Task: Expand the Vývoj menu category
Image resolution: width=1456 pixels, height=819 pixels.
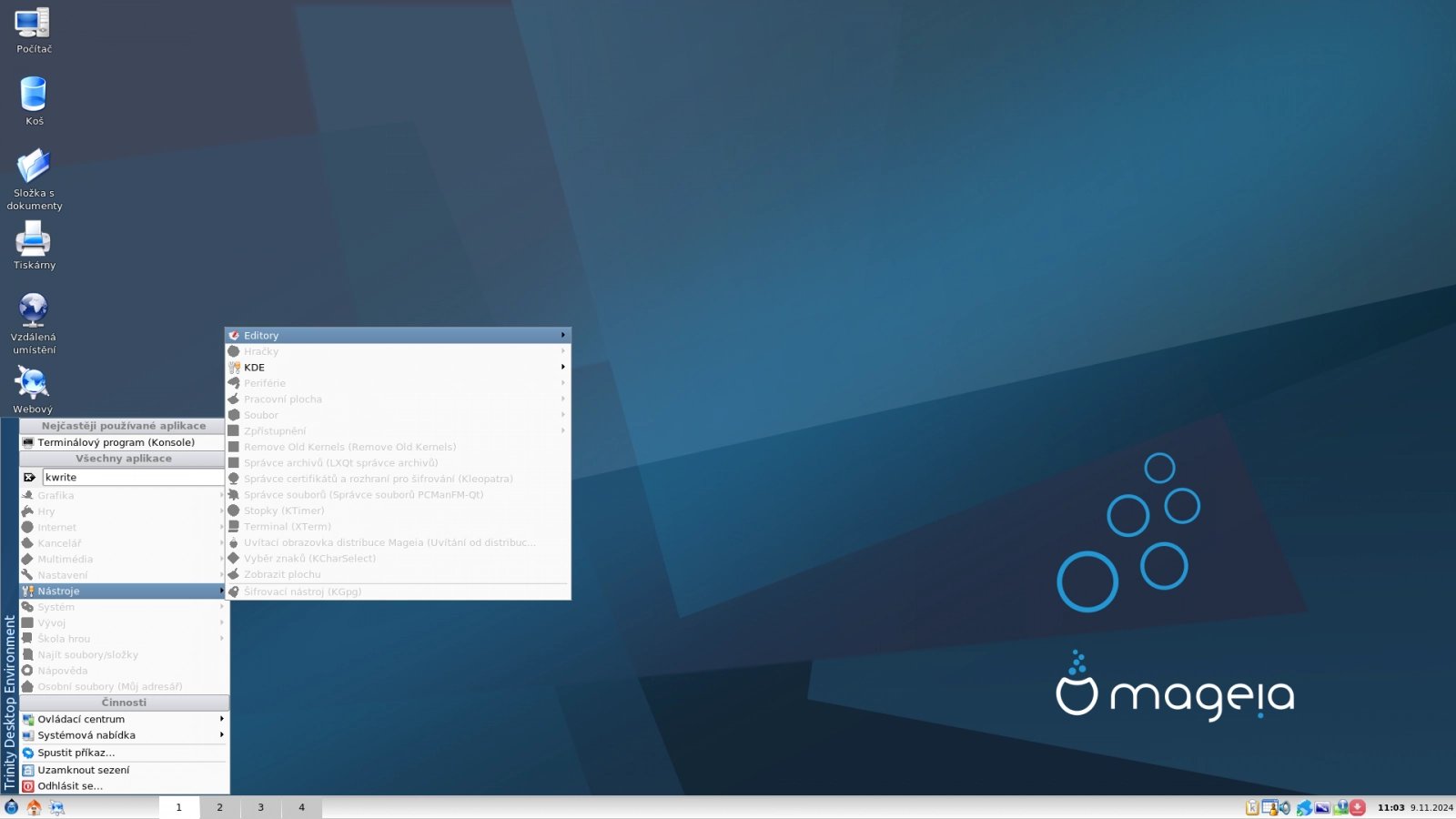Action: click(x=123, y=622)
